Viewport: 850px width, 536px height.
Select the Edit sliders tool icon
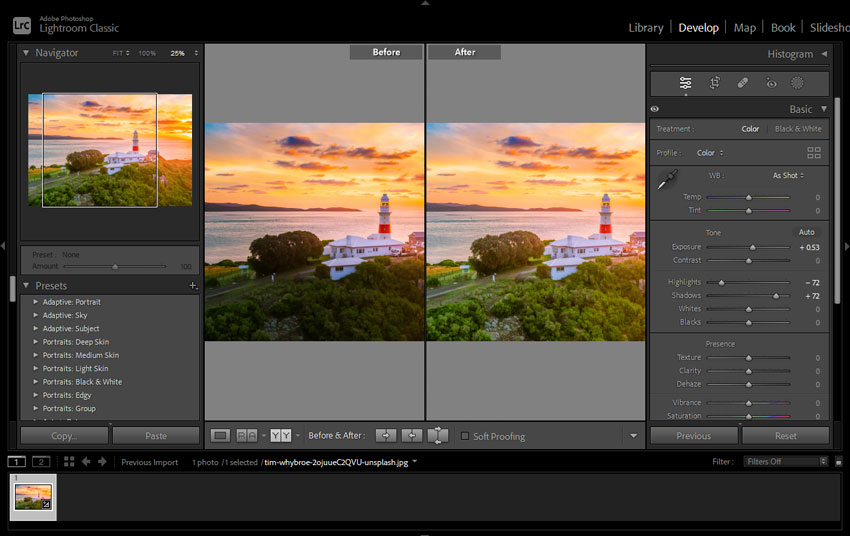[x=685, y=83]
